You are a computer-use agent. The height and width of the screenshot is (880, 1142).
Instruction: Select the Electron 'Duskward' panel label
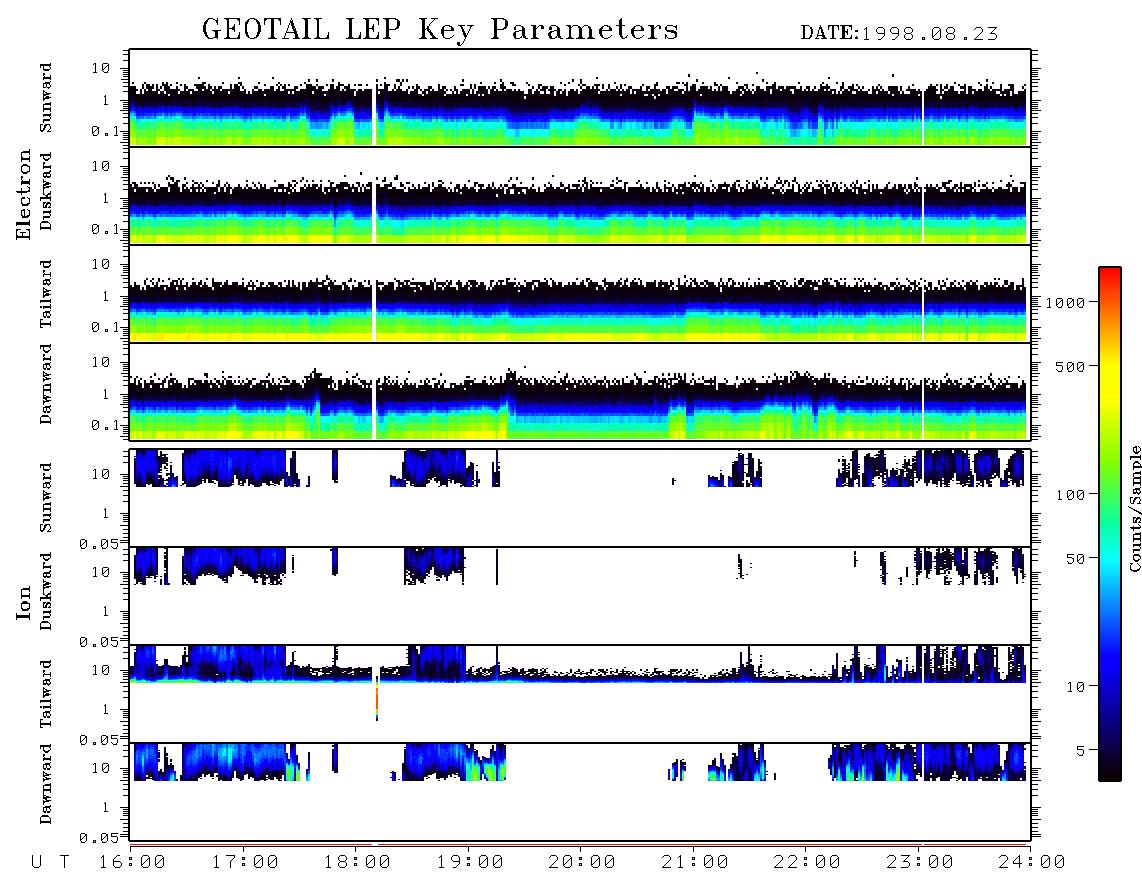pyautogui.click(x=46, y=192)
